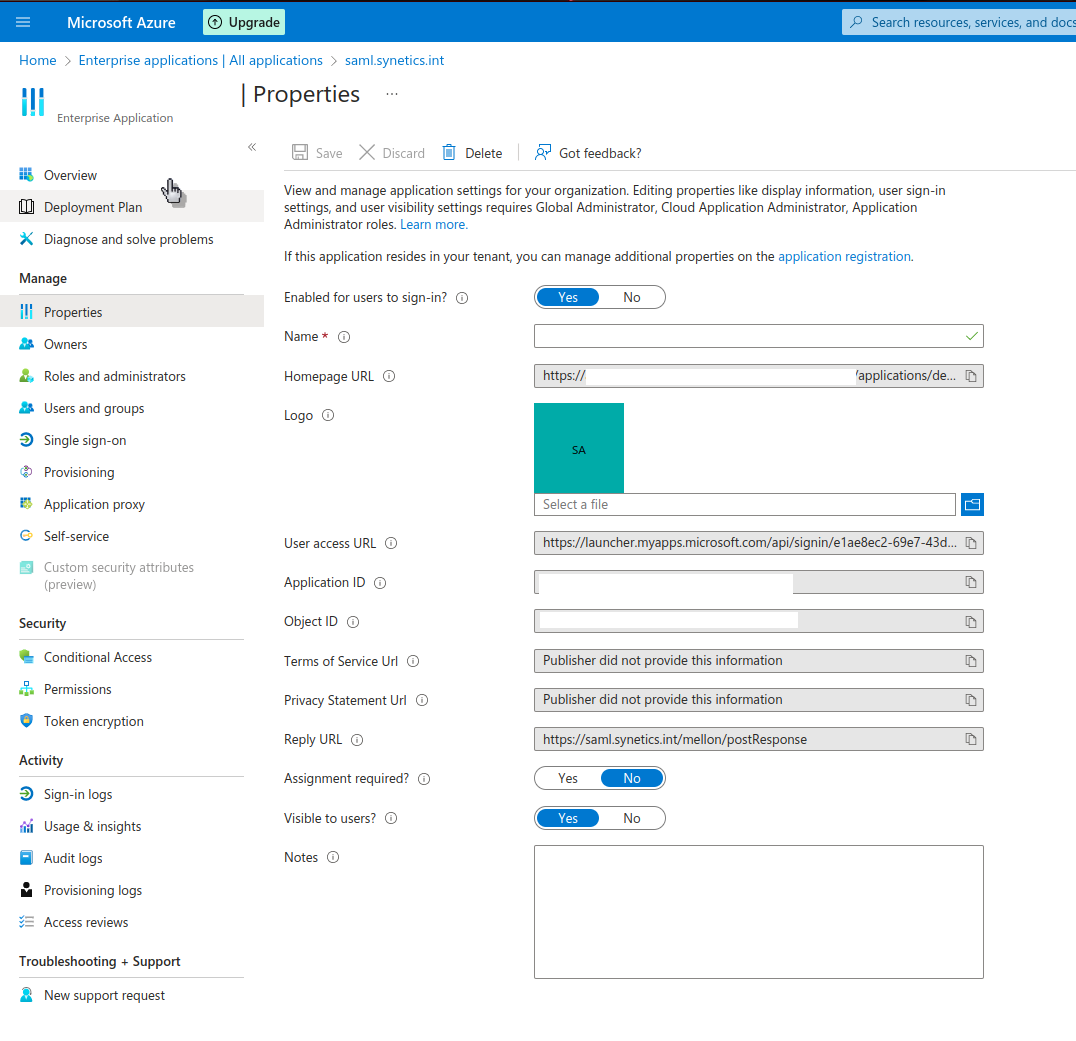Open Permissions under Security

tap(132, 689)
